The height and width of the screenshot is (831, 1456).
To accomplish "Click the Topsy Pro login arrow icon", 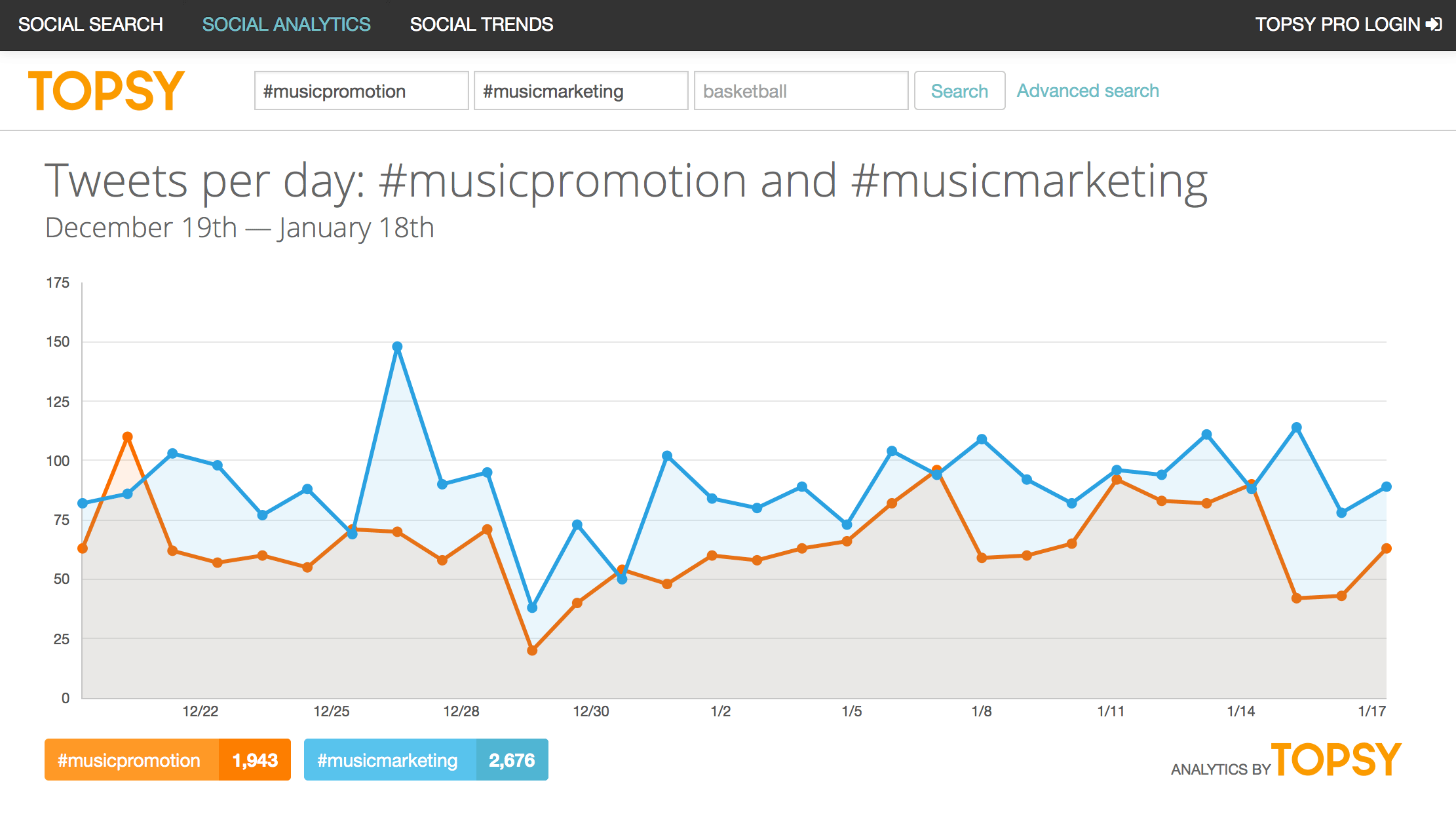I will pyautogui.click(x=1434, y=24).
